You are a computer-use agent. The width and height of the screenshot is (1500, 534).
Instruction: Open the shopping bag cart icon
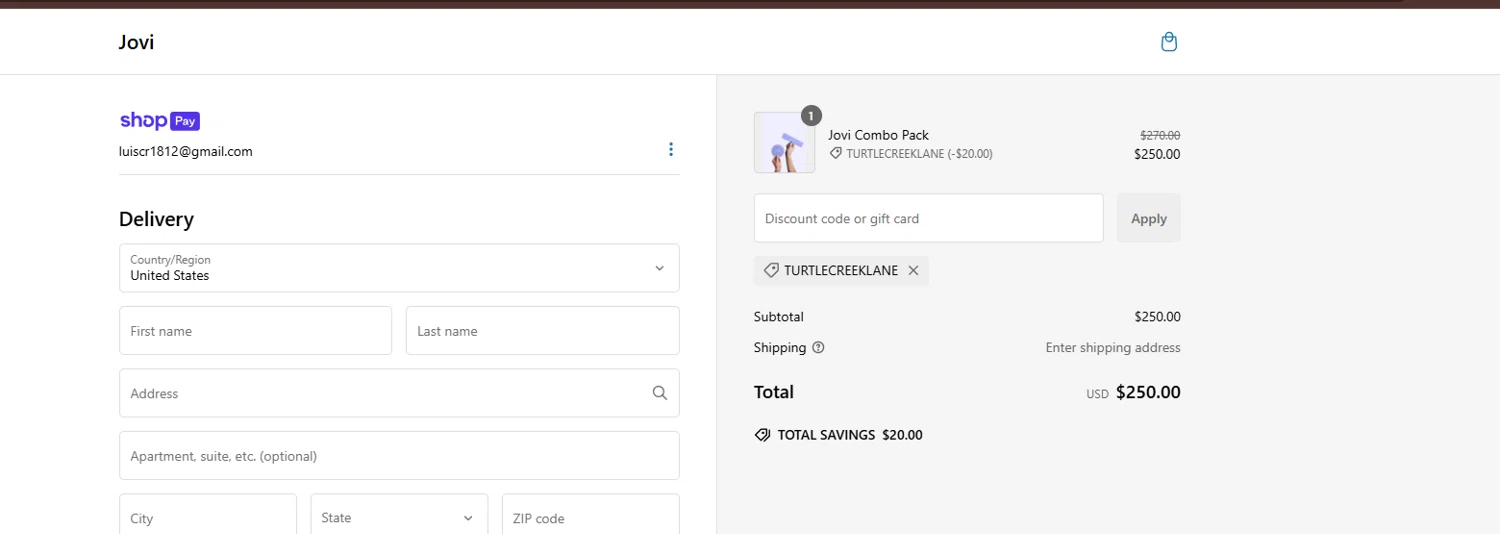click(x=1169, y=42)
